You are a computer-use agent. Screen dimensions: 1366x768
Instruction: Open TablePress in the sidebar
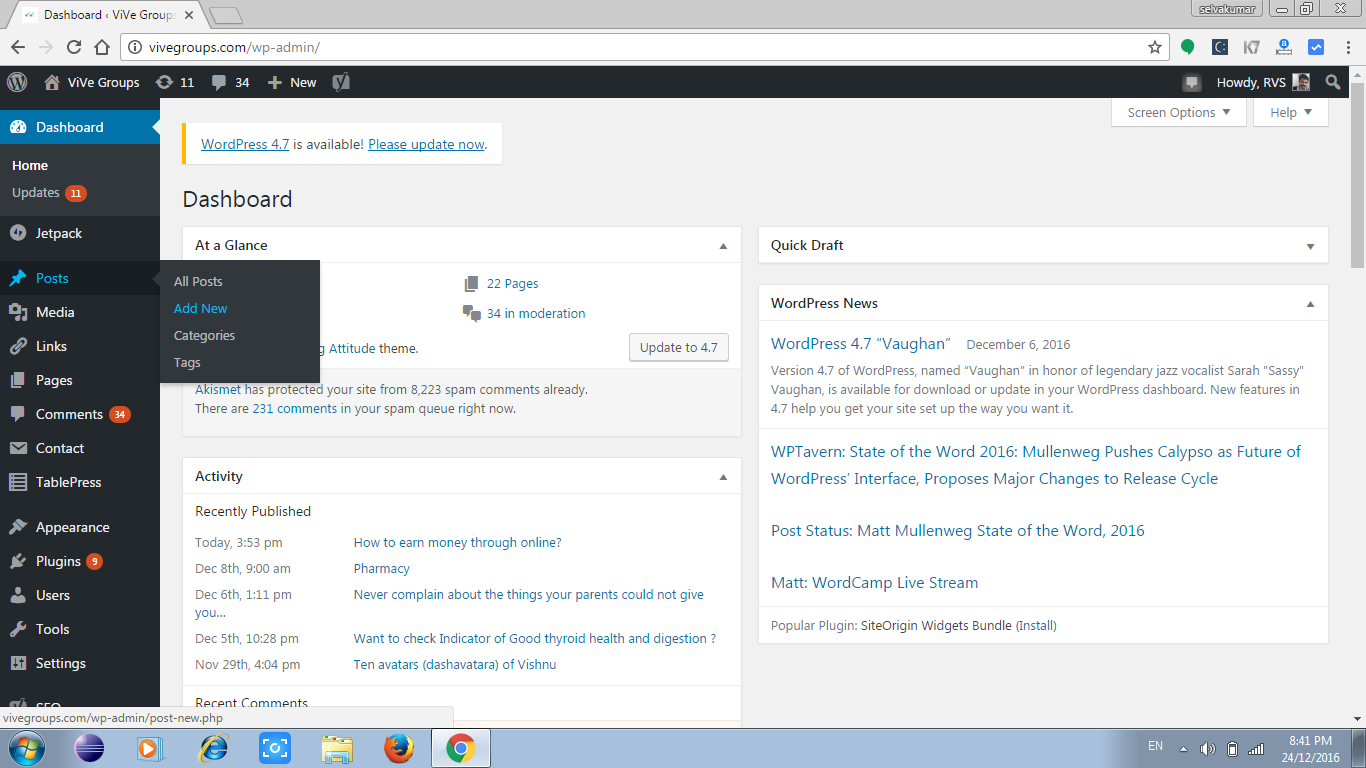tap(80, 482)
